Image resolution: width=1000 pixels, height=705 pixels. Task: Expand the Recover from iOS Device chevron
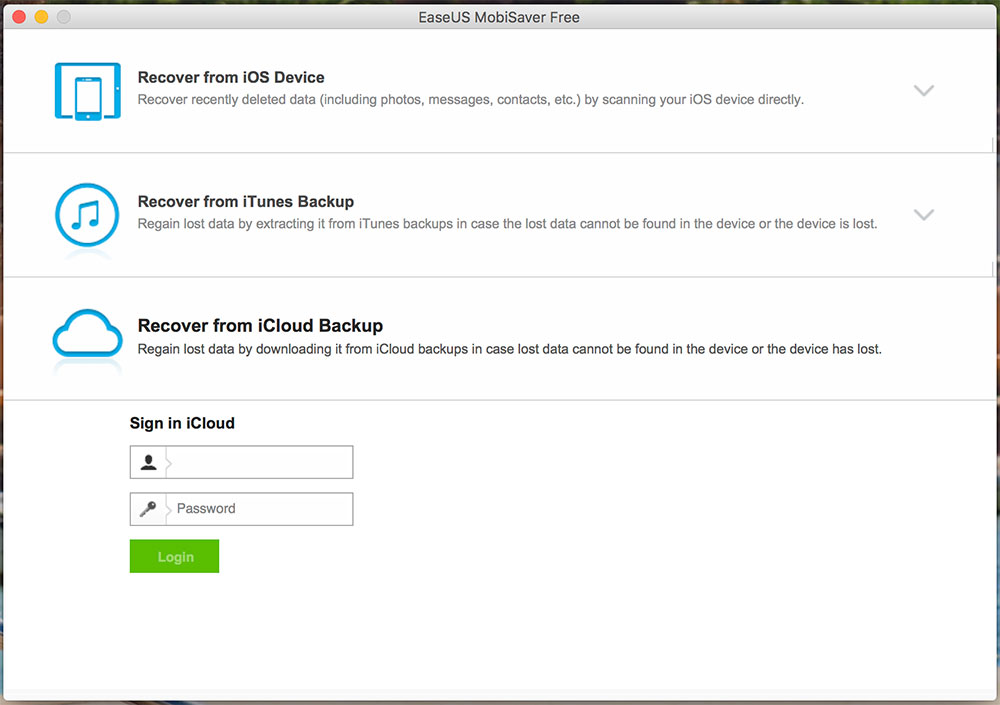[x=923, y=90]
